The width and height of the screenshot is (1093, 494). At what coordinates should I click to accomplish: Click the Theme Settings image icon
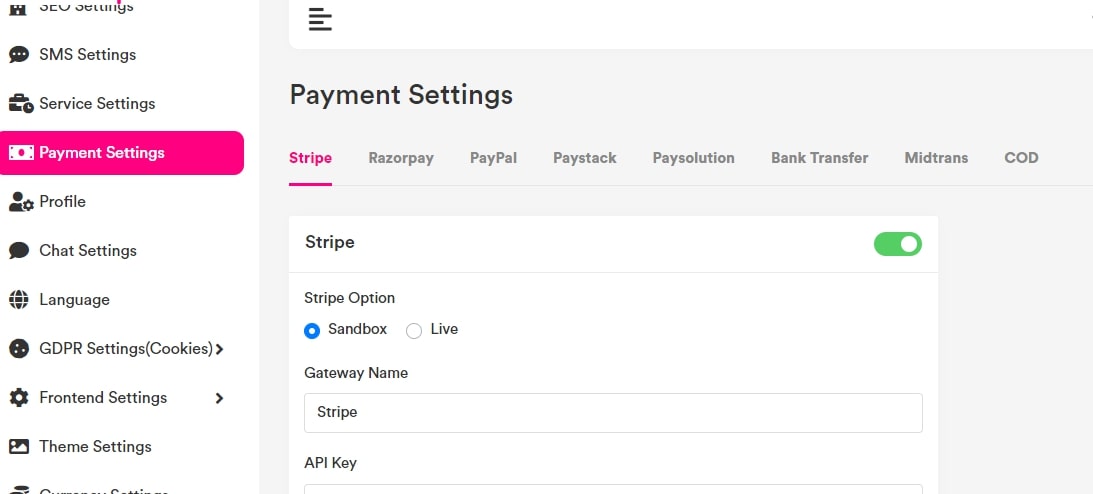click(x=19, y=447)
